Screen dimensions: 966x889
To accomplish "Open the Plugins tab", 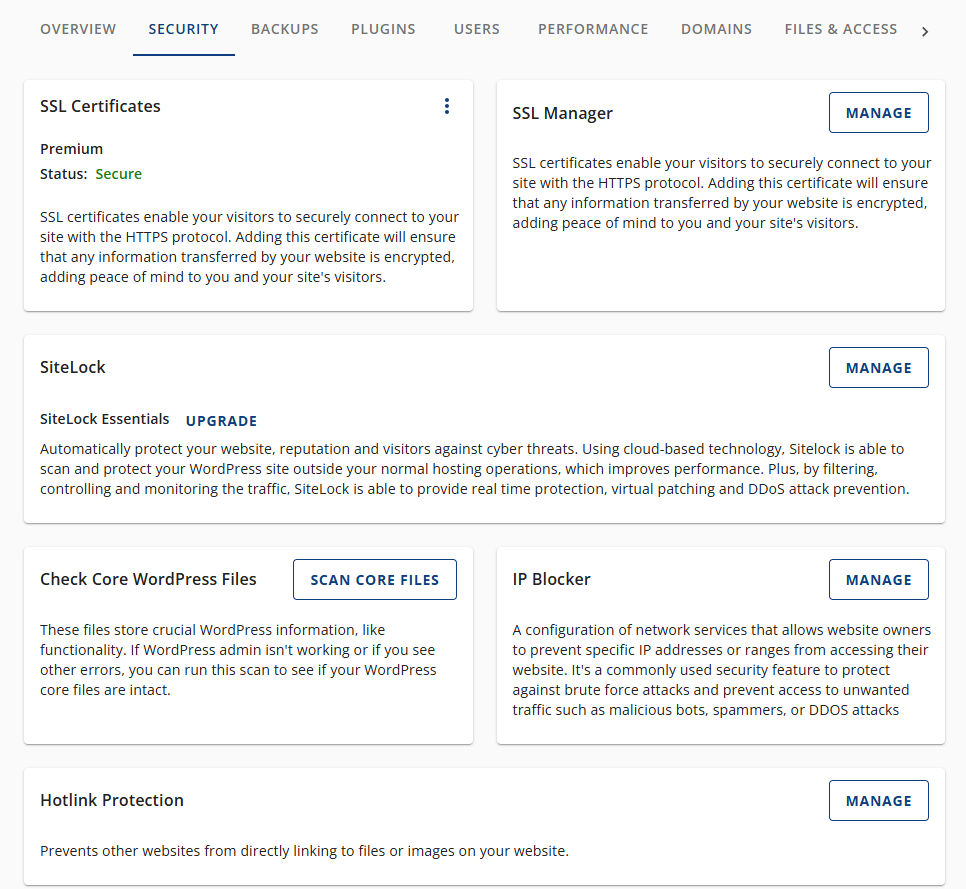I will [383, 29].
